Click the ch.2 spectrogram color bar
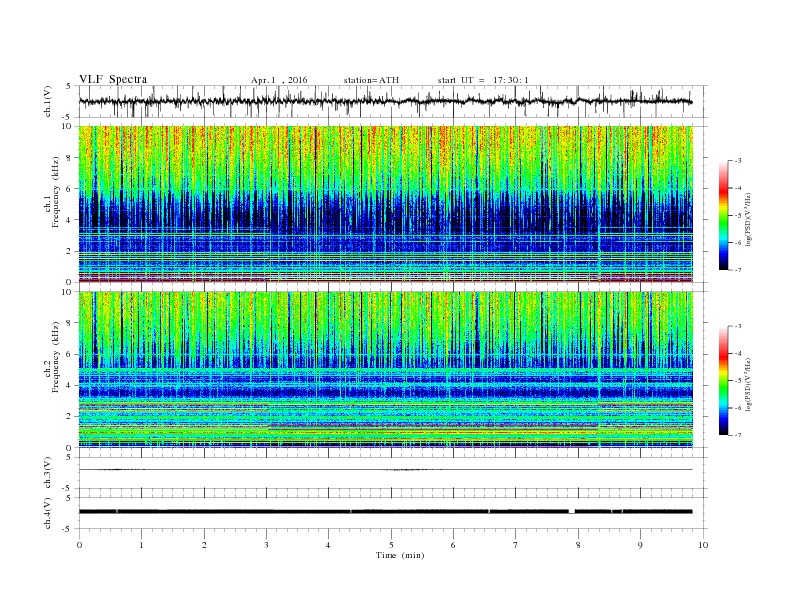The width and height of the screenshot is (792, 612). (x=723, y=380)
